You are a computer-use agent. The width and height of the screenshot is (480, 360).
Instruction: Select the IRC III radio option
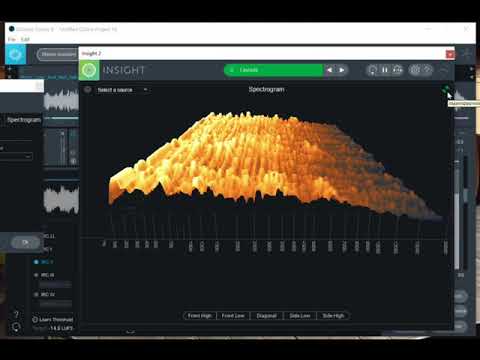(x=36, y=275)
